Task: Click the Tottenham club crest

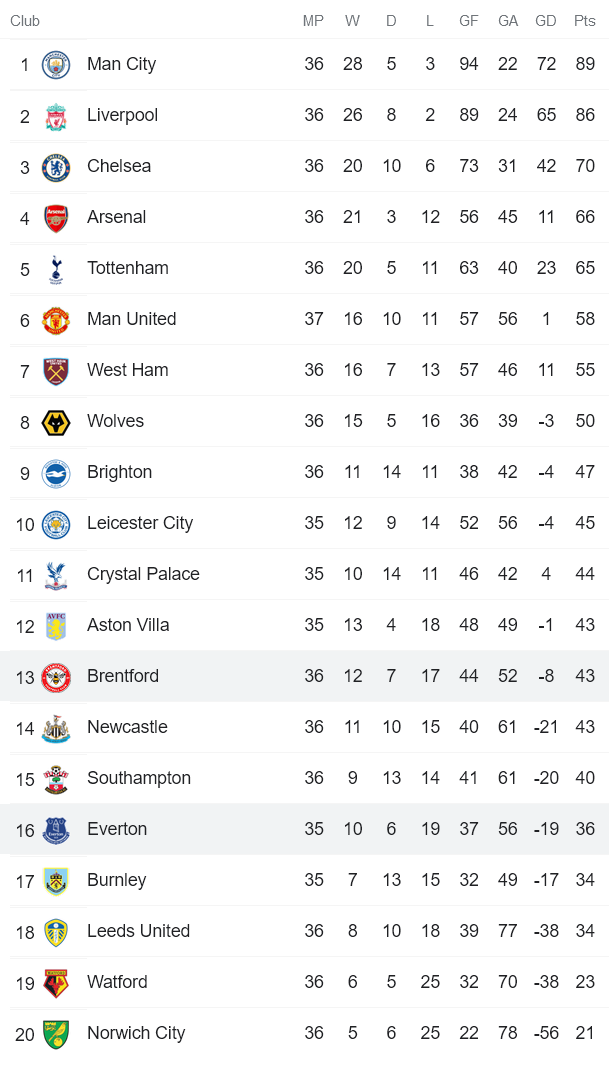Action: click(x=56, y=269)
